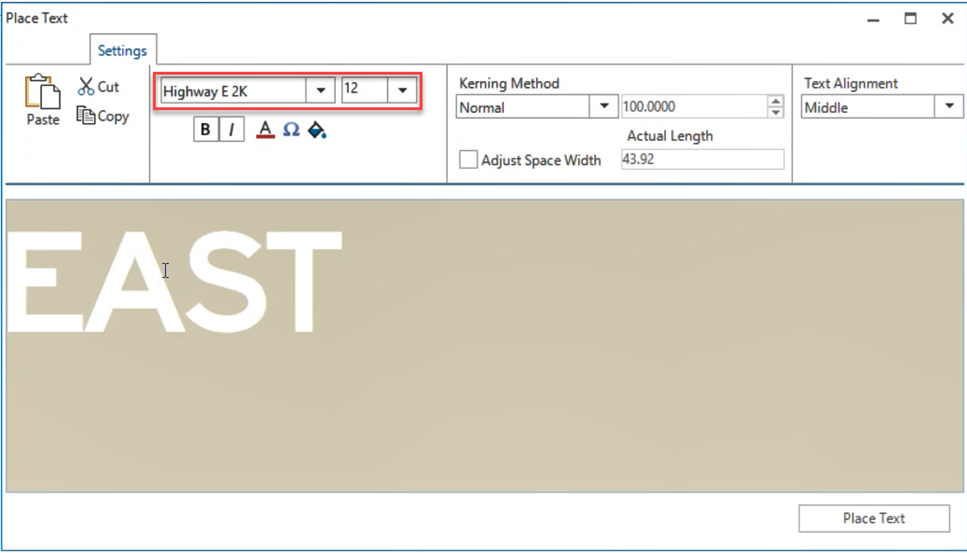The height and width of the screenshot is (553, 967).
Task: Click the Place Text button
Action: point(874,518)
